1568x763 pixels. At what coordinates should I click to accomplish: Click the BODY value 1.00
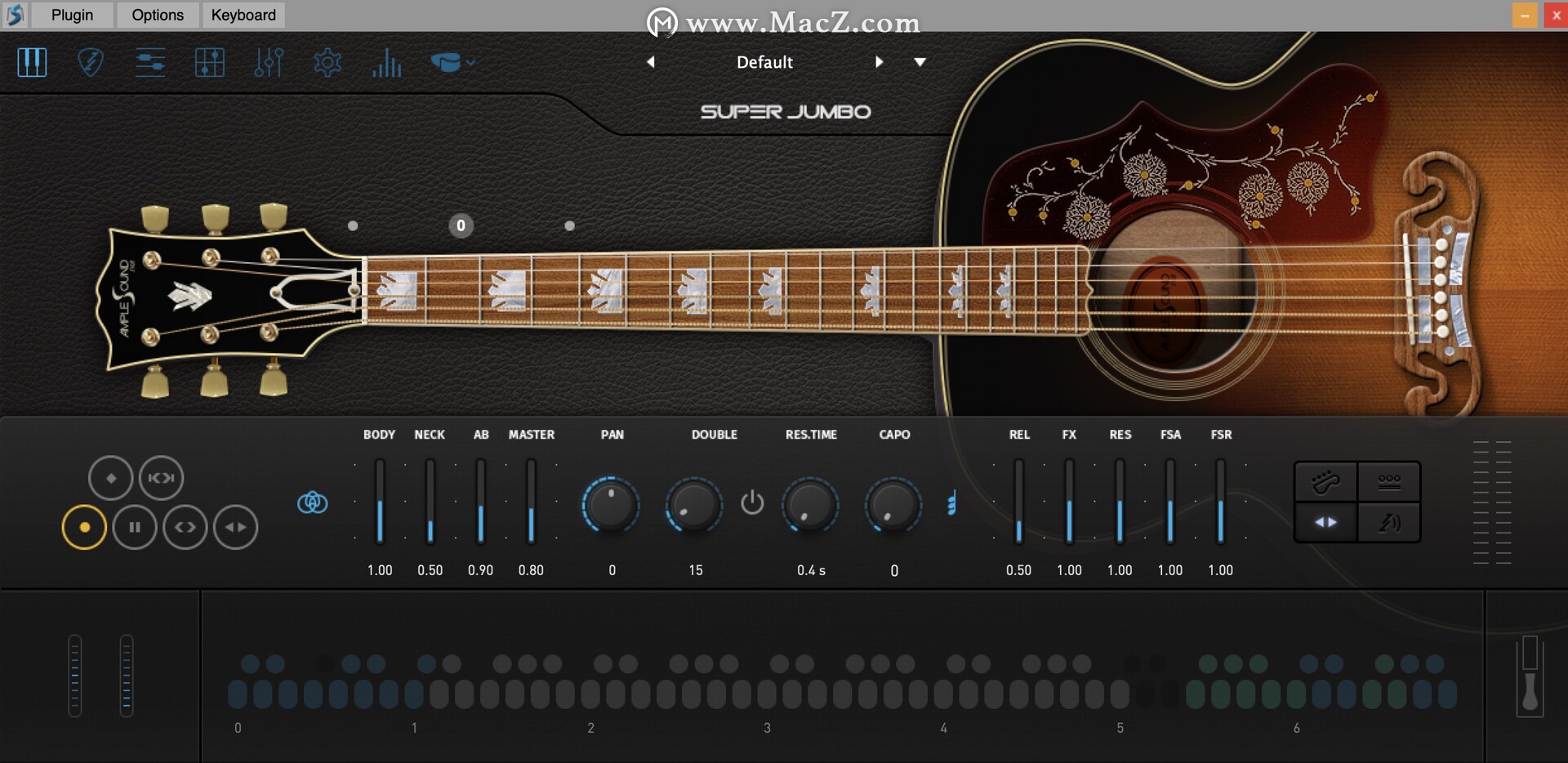[x=380, y=570]
